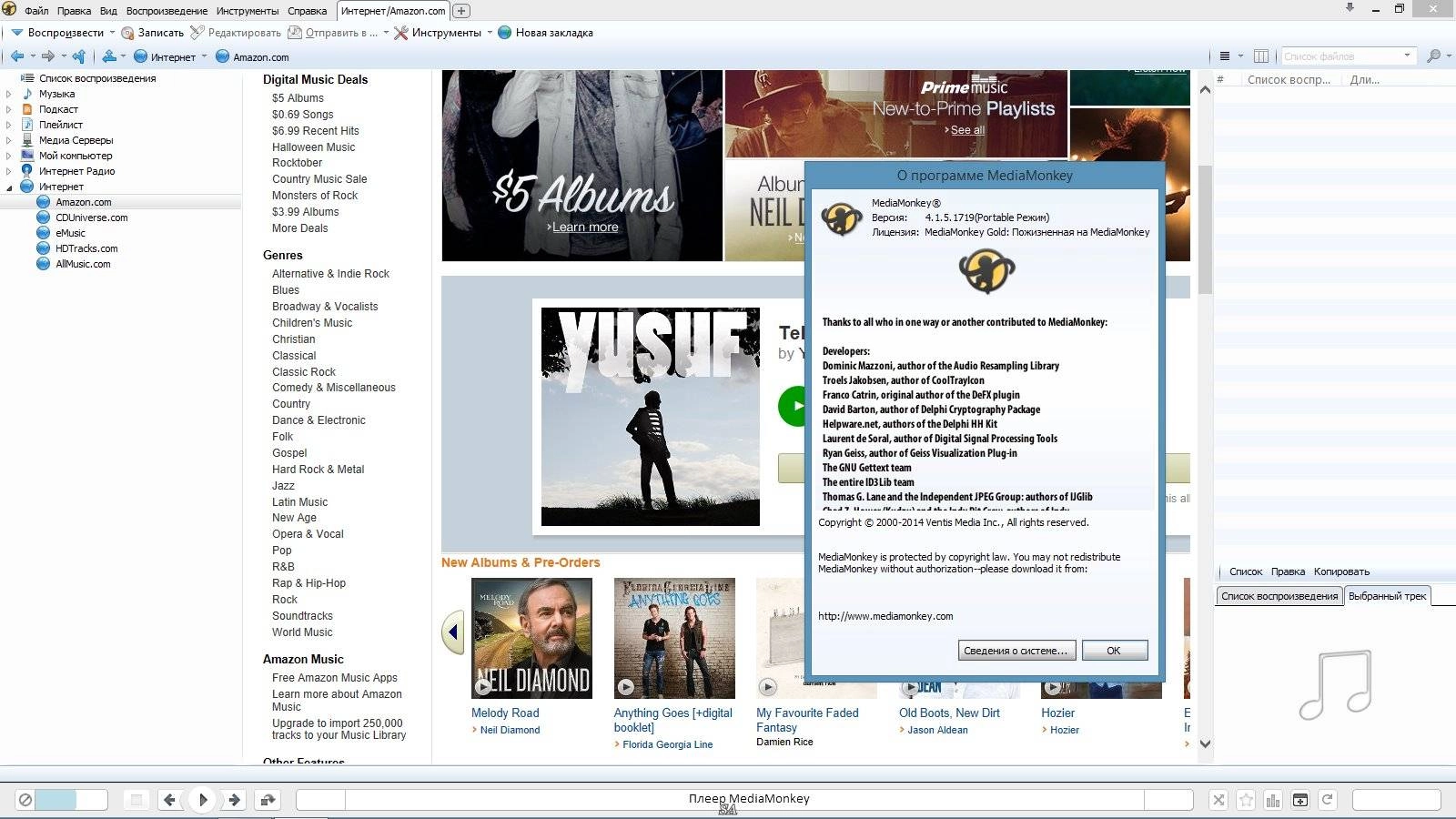The width and height of the screenshot is (1456, 819).
Task: Expand the Медиа Серверы tree node
Action: pos(9,140)
